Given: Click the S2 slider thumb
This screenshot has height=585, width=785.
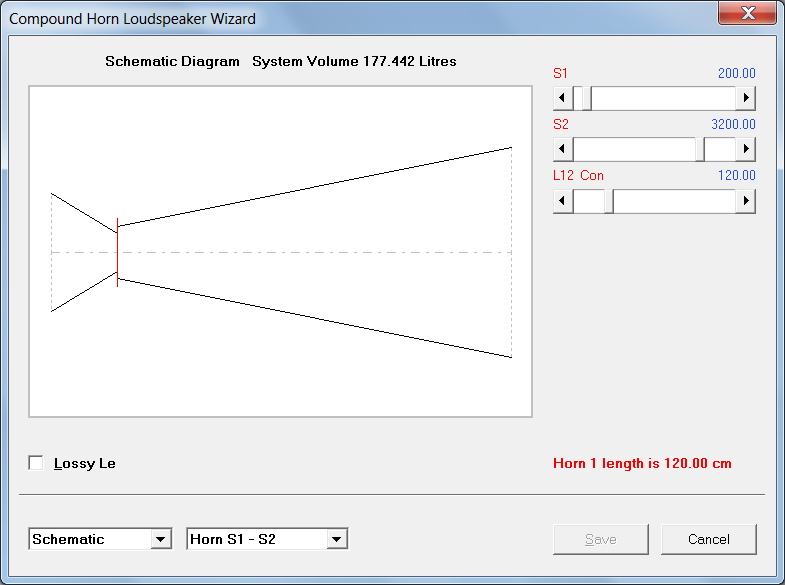Looking at the screenshot, I should pyautogui.click(x=700, y=149).
